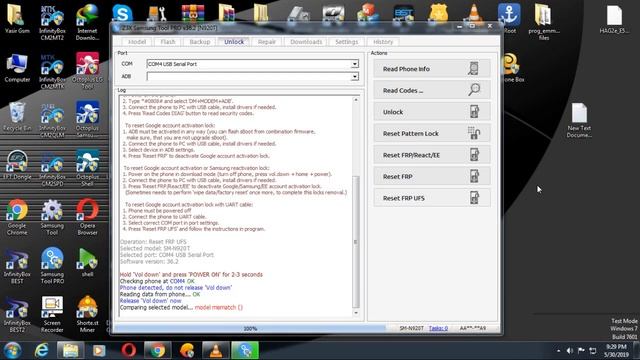This screenshot has height=360, width=640.
Task: Click Read Phone Info button
Action: click(431, 69)
